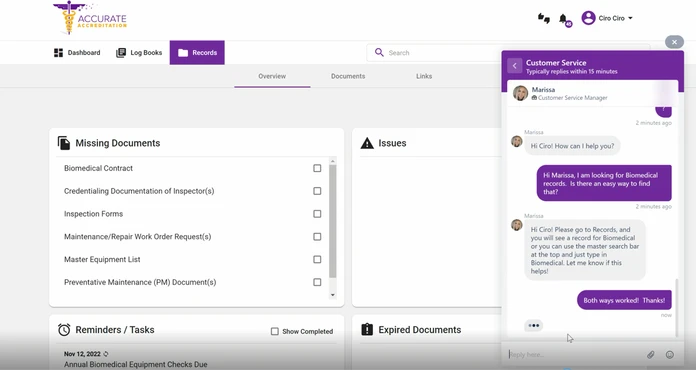Check the Biomedical Contract checkbox
This screenshot has width=696, height=370.
[317, 168]
